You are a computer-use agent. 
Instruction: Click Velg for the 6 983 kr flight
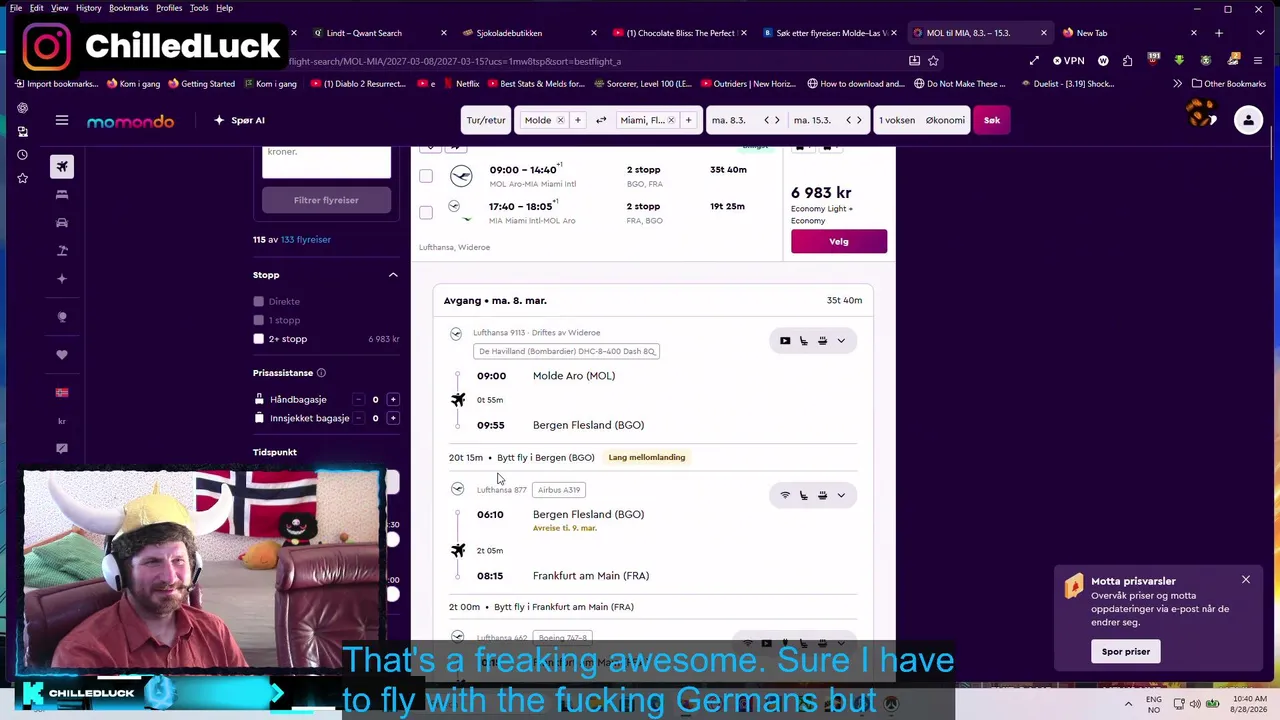click(x=839, y=241)
